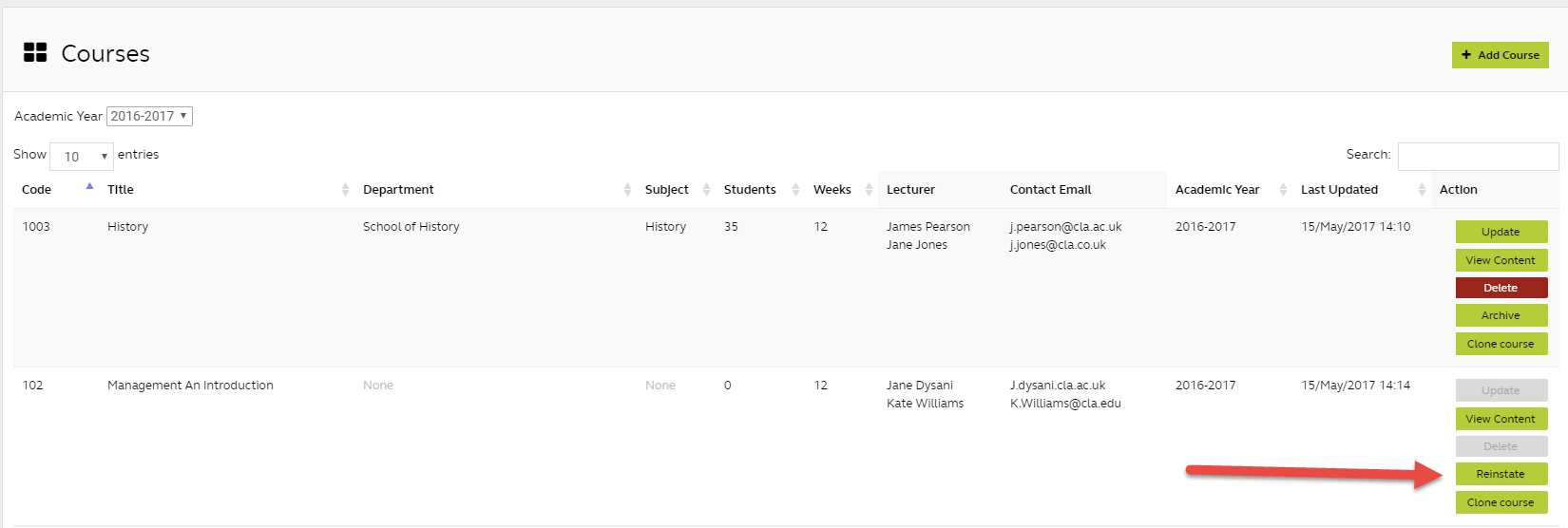1568x528 pixels.
Task: Sort by Subject column sort icon
Action: click(706, 190)
